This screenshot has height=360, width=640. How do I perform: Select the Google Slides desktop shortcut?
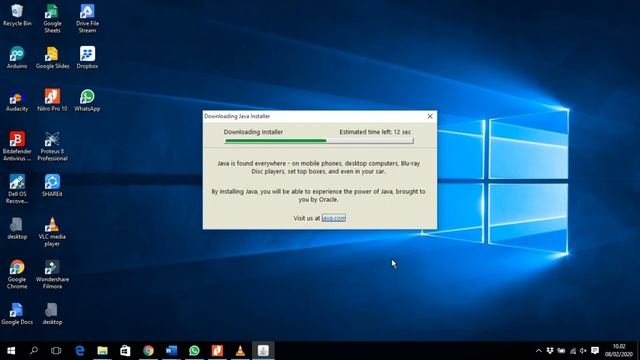[x=52, y=58]
